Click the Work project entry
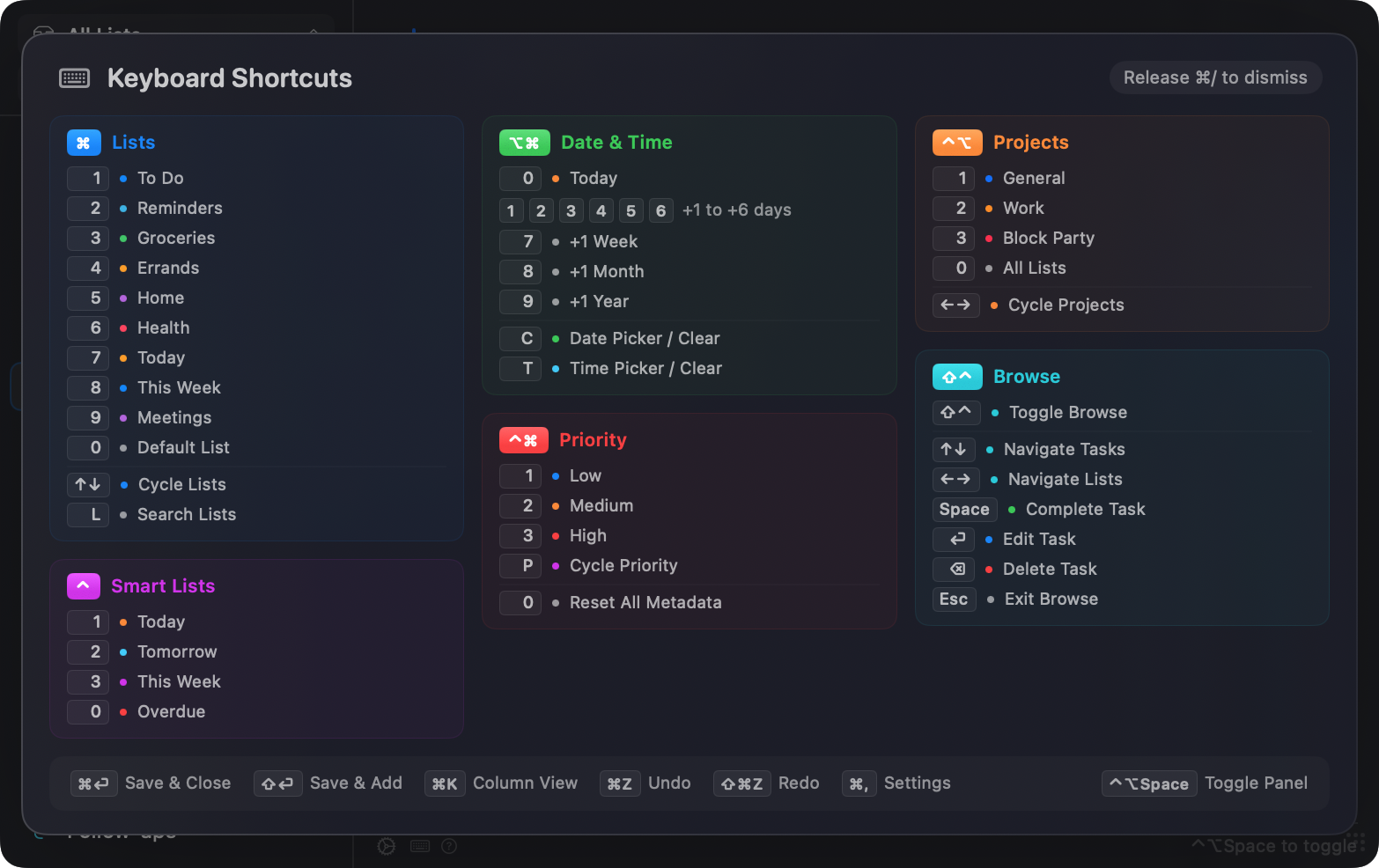The image size is (1379, 868). coord(1023,209)
